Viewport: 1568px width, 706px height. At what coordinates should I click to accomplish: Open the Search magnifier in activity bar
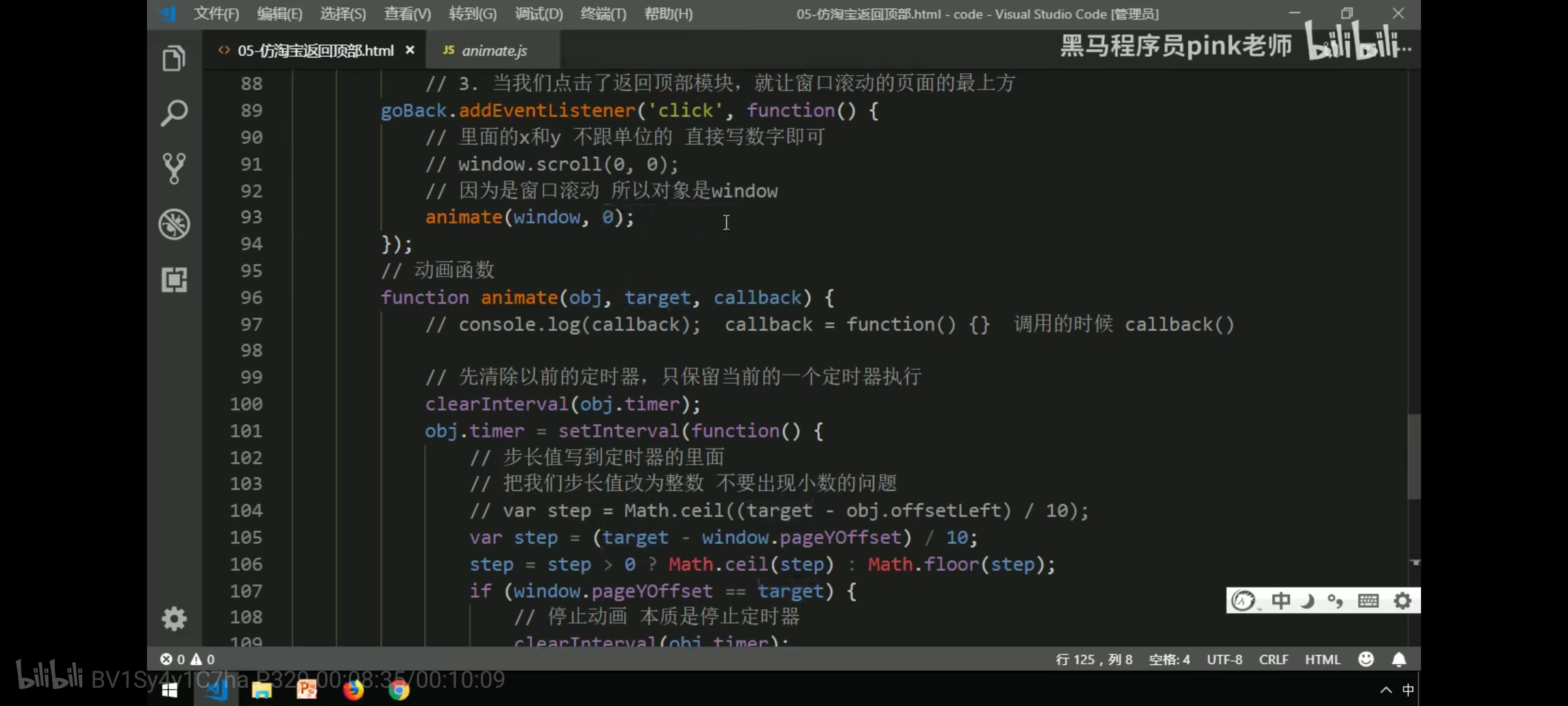point(174,113)
